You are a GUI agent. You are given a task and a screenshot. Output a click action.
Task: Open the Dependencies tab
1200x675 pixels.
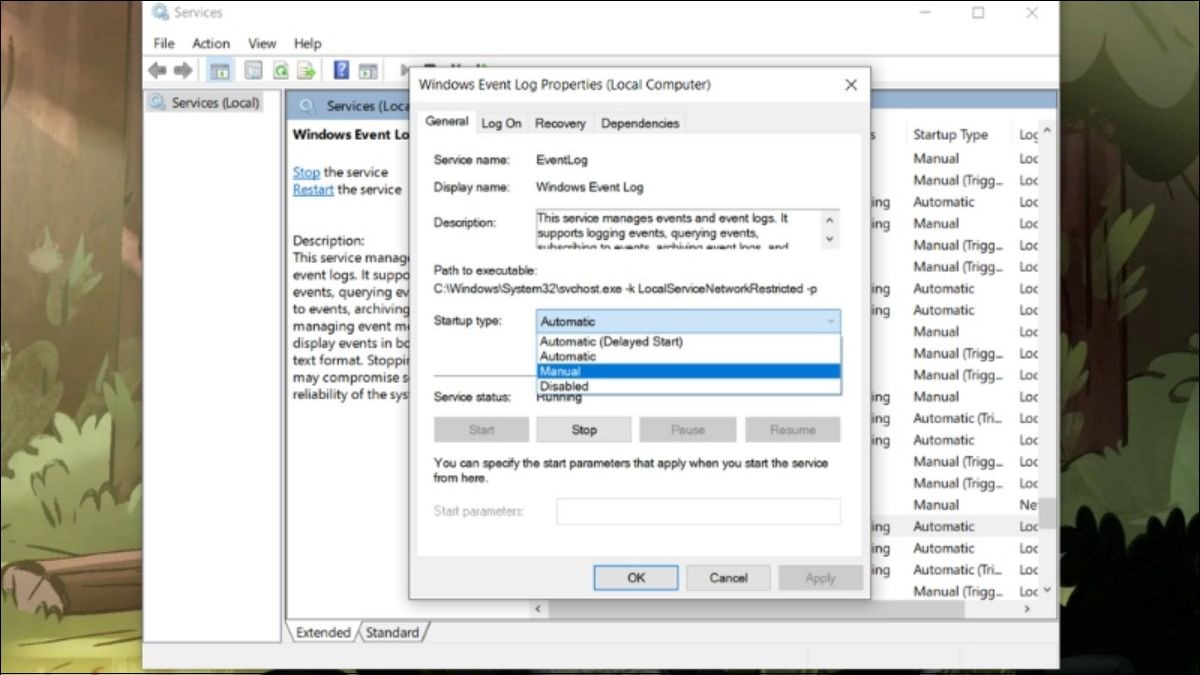(640, 123)
